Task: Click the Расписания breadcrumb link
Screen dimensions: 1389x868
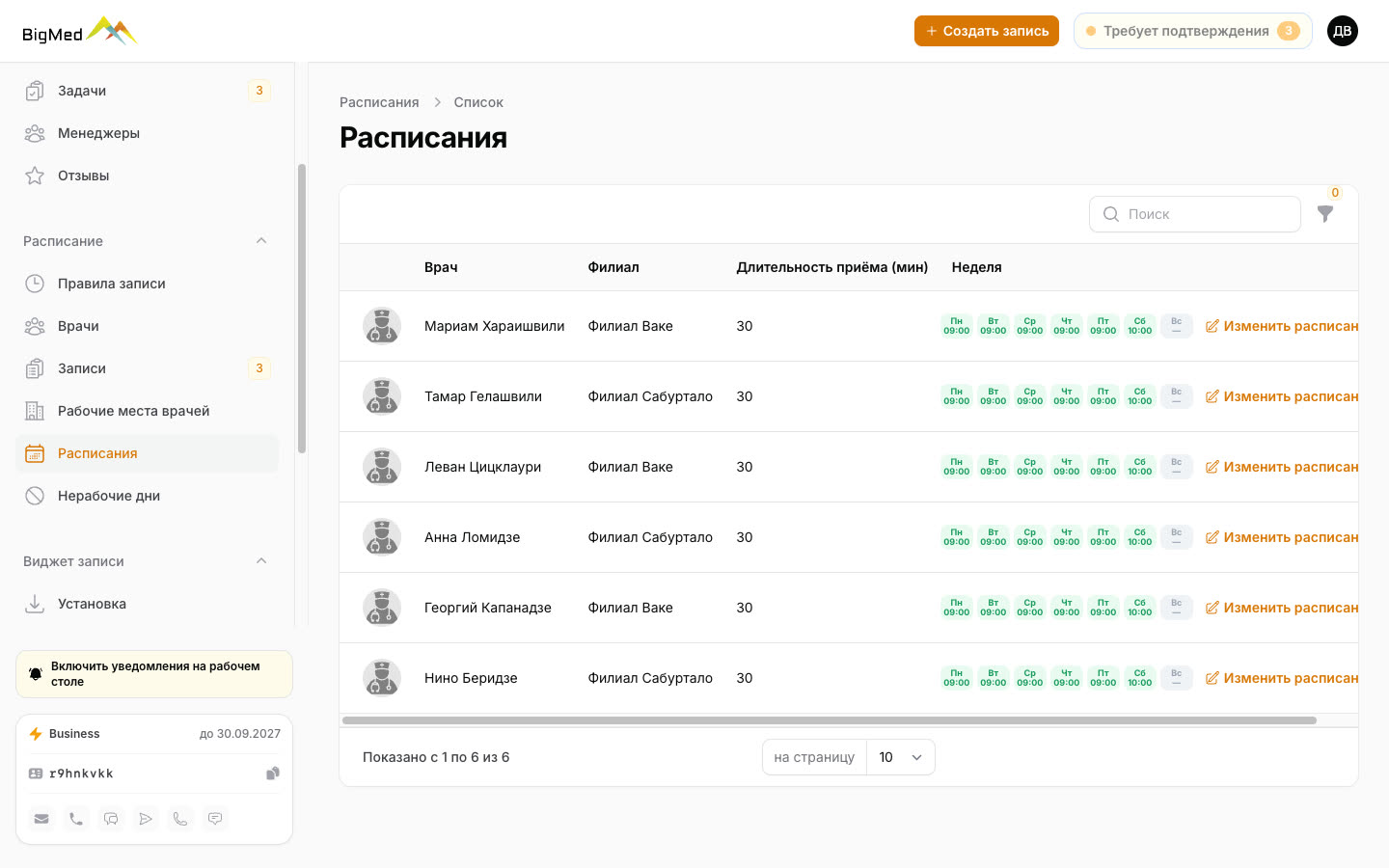Action: coord(379,102)
